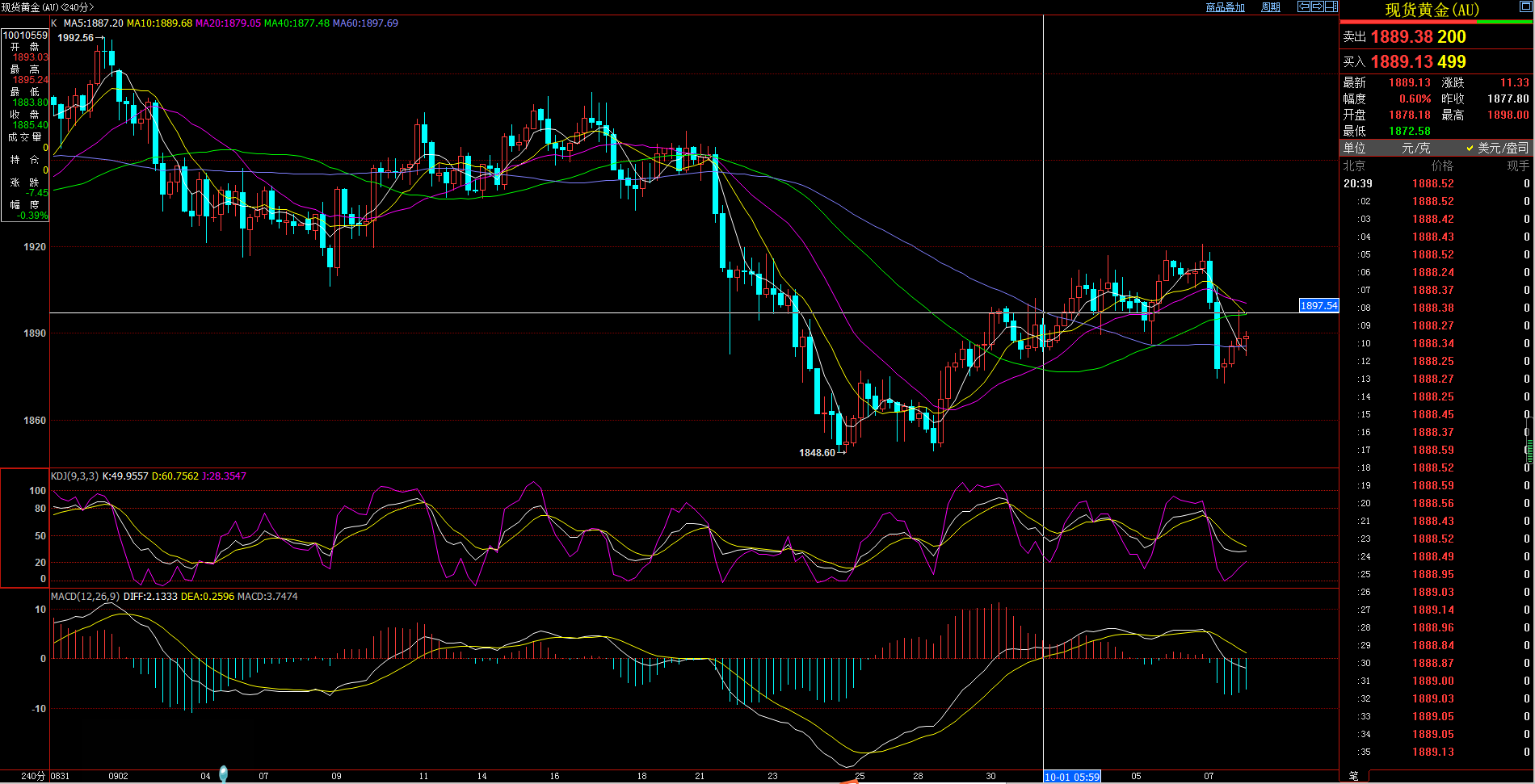Image resolution: width=1535 pixels, height=784 pixels.
Task: Click the left arrow navigation icon
Action: (1304, 6)
